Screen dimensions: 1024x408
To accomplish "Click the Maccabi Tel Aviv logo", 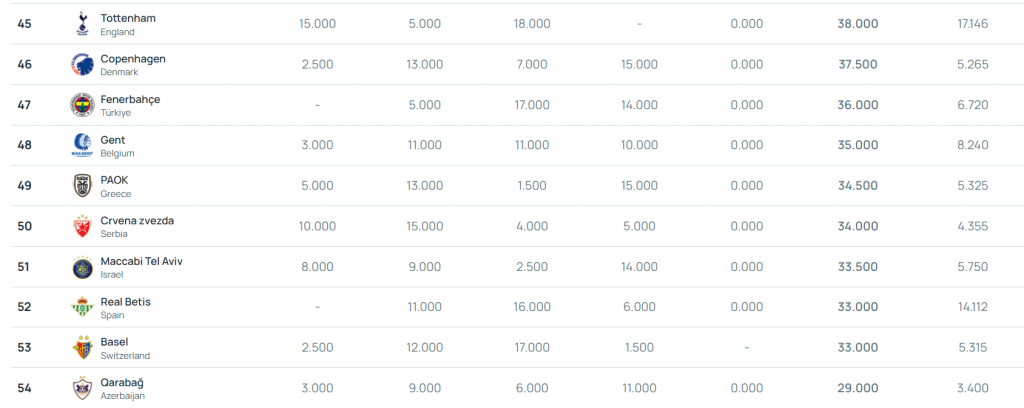I will click(82, 266).
